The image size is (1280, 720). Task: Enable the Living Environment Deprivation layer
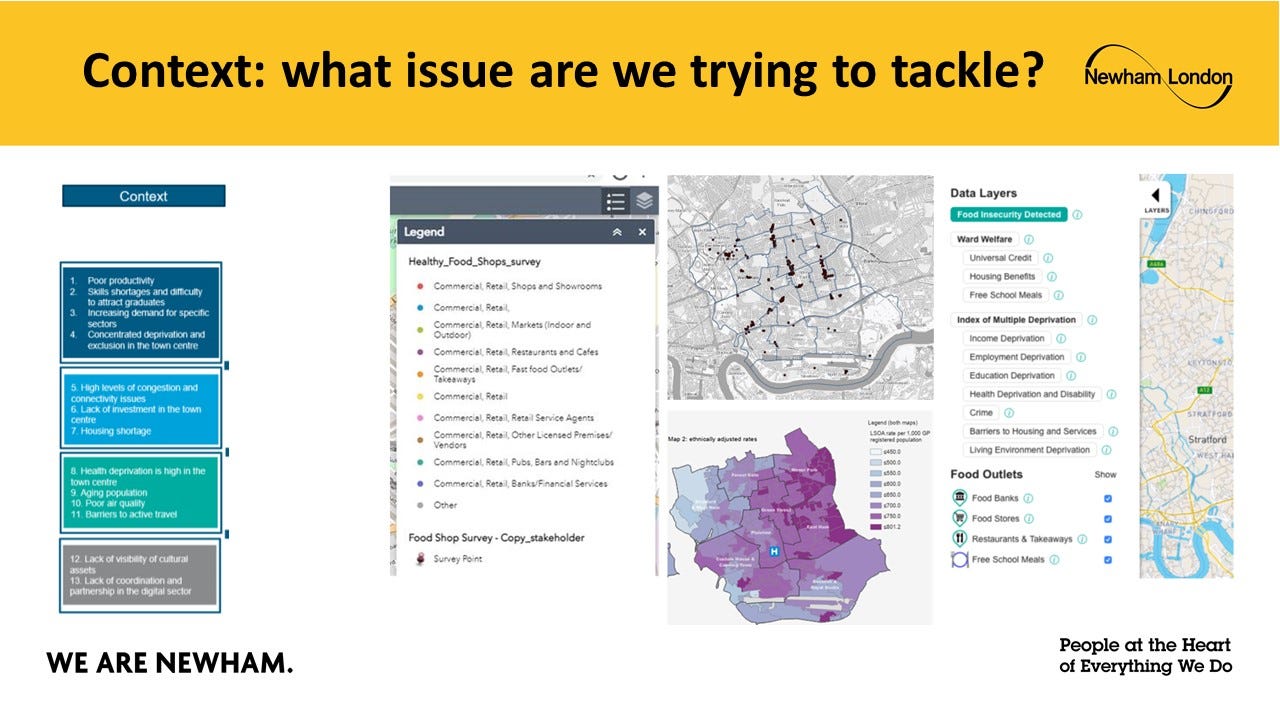click(x=1030, y=450)
